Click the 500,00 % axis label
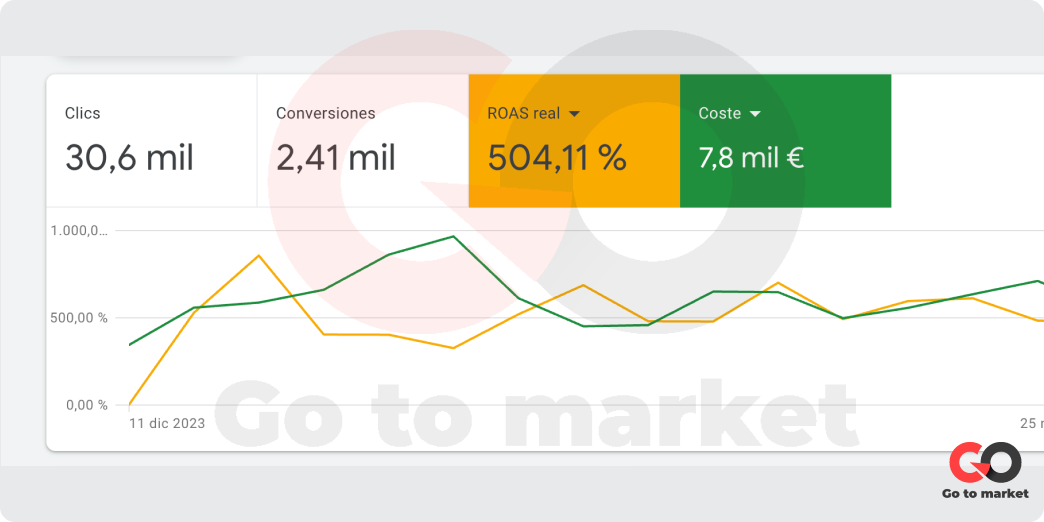This screenshot has width=1044, height=522. pyautogui.click(x=78, y=318)
